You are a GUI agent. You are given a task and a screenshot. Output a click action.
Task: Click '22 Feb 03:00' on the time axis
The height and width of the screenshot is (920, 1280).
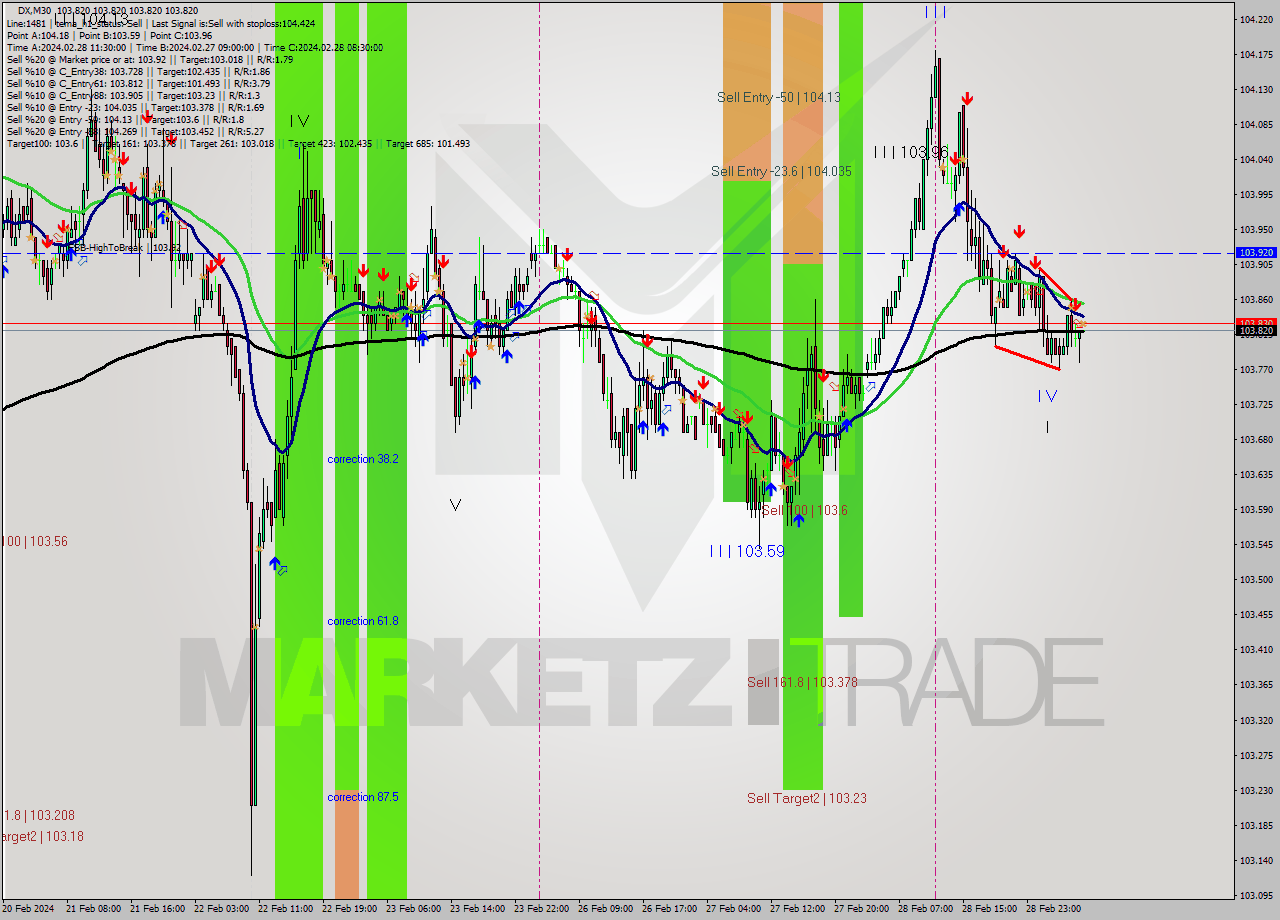pos(222,909)
